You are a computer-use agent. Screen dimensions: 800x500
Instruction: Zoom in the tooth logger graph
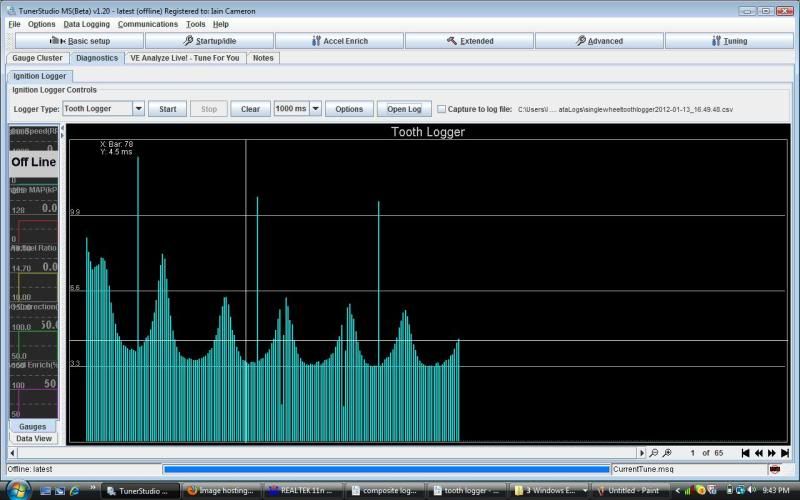(667, 453)
